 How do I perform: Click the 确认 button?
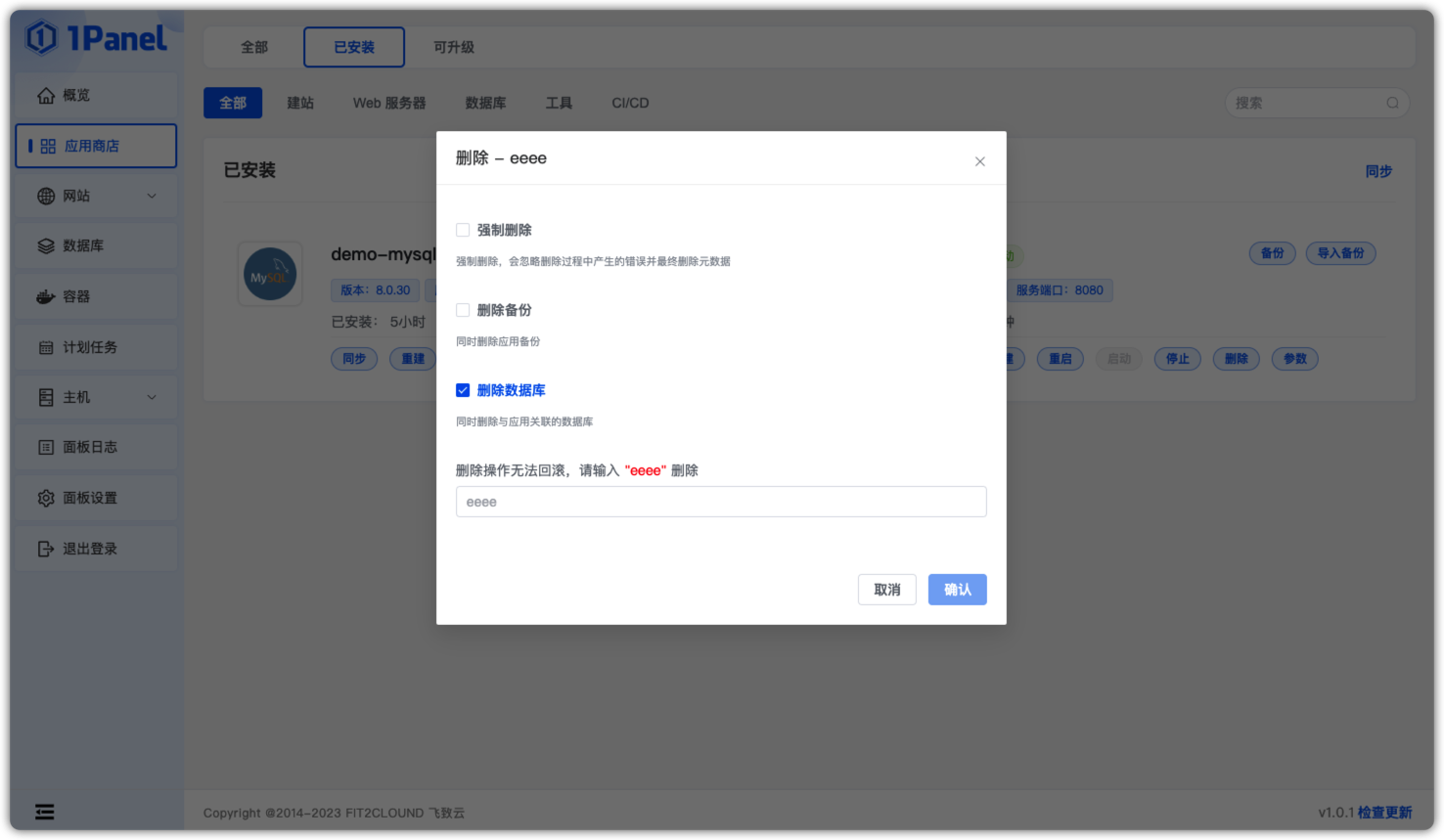coord(957,590)
